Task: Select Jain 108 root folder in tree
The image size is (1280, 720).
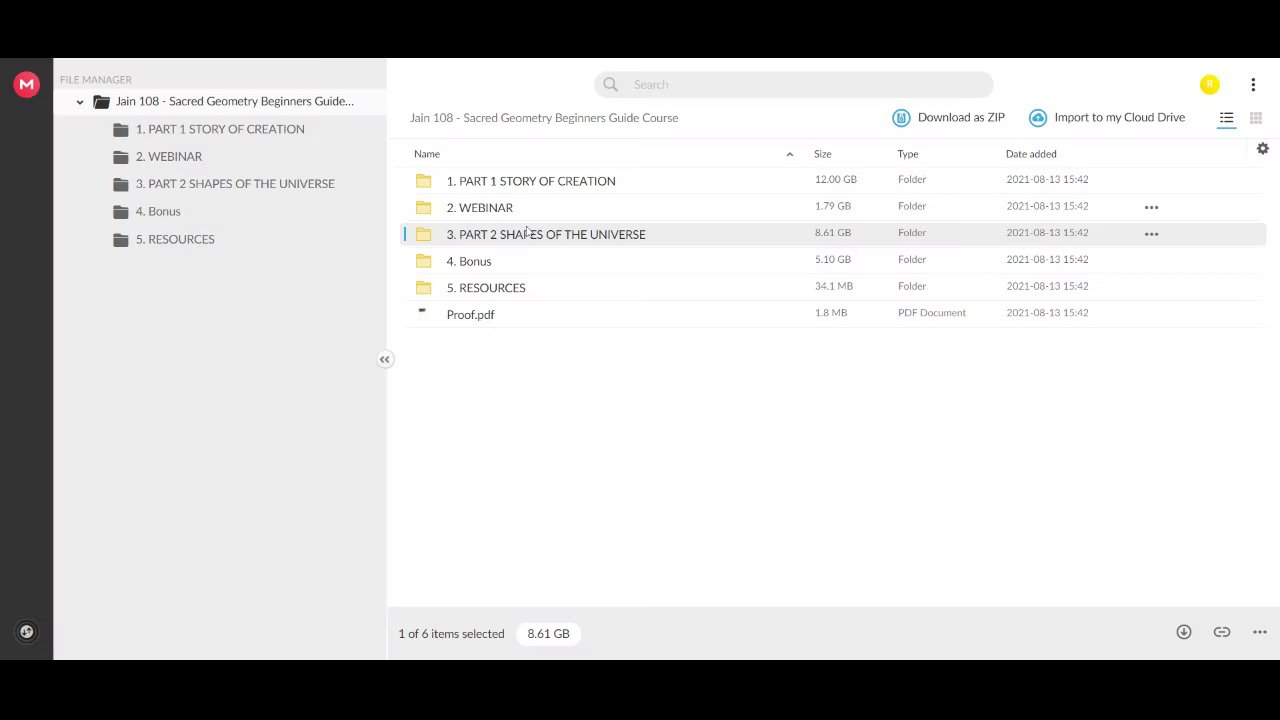Action: 234,101
